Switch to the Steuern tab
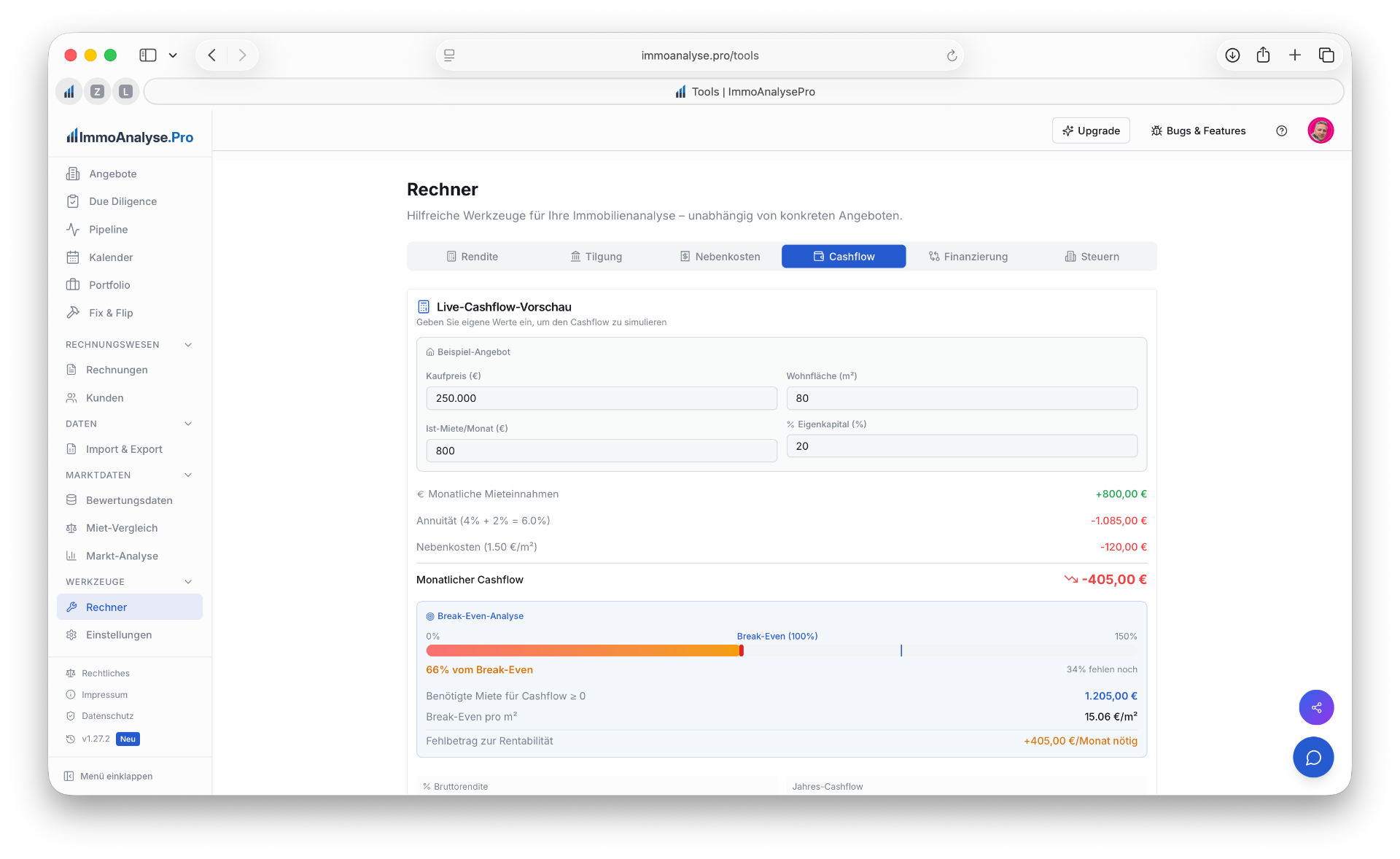Screen dimensions: 1400x859 [x=1092, y=257]
